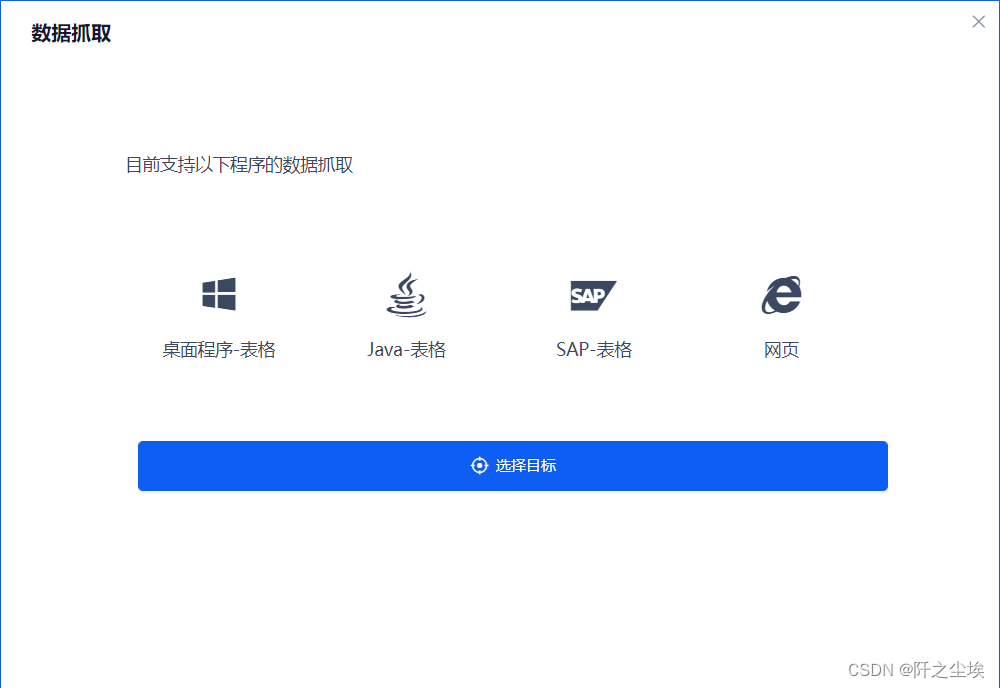The height and width of the screenshot is (688, 1000).
Task: Click the target crosshair icon in the blue button
Action: click(x=479, y=466)
